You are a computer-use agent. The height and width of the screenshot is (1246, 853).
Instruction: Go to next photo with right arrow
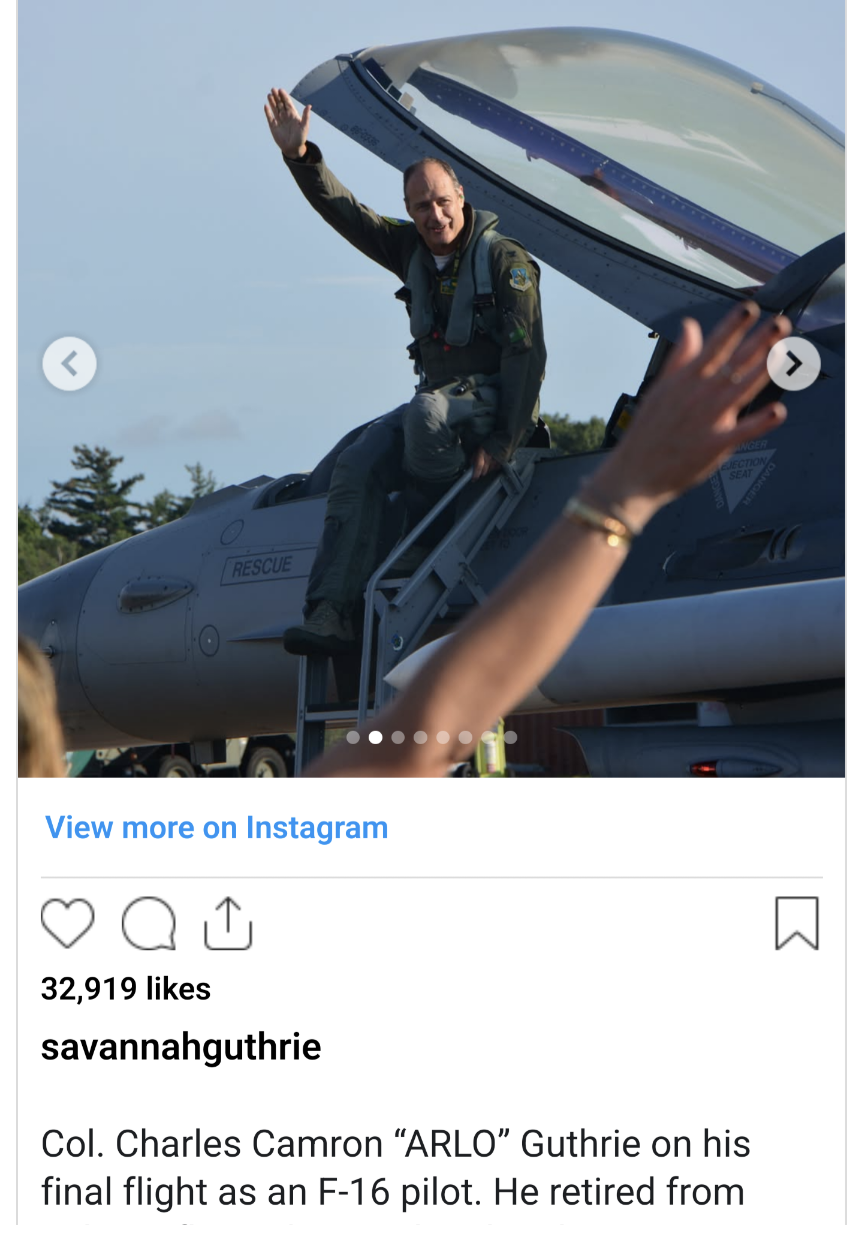click(794, 364)
